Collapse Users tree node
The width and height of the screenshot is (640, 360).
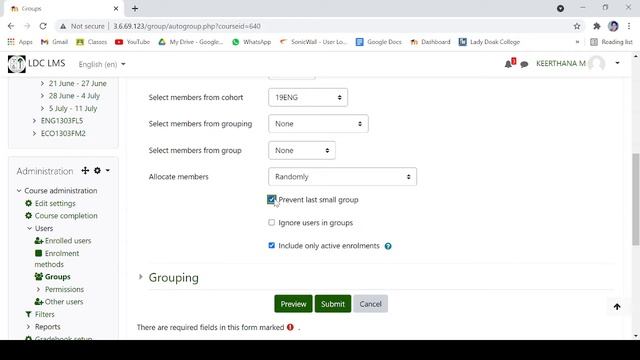tap(29, 228)
